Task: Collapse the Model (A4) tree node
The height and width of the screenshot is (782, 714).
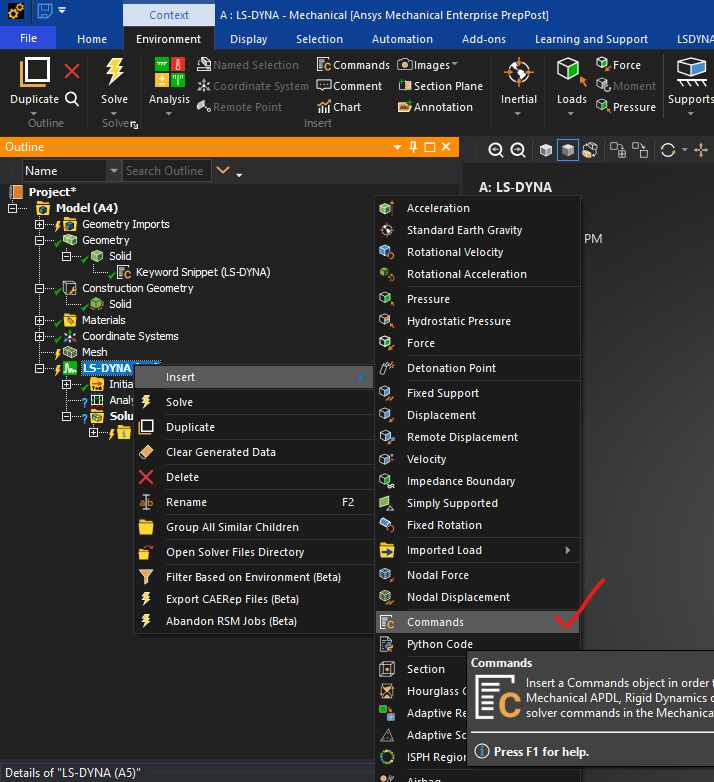Action: point(12,208)
